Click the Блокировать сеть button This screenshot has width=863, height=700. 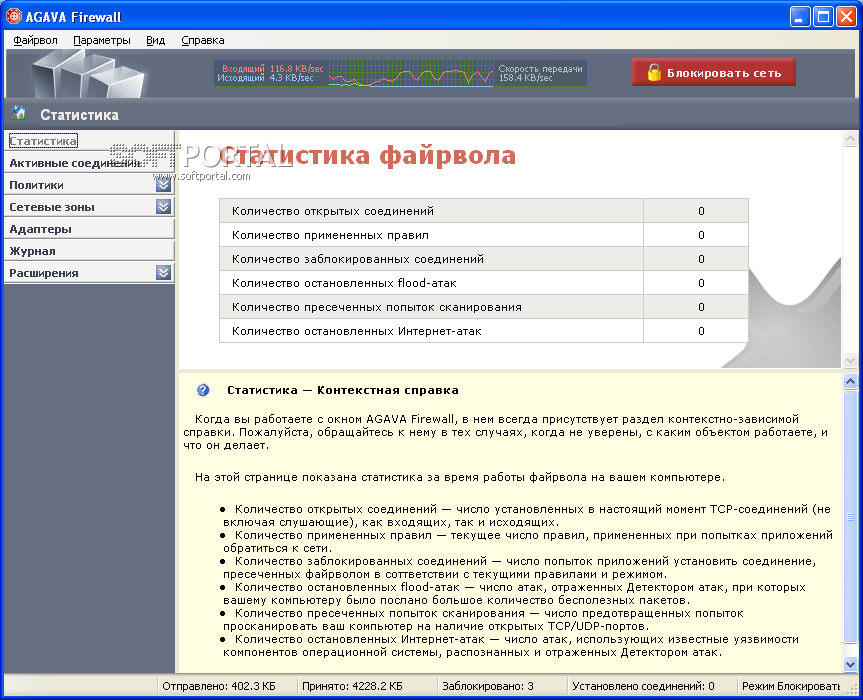(x=714, y=72)
